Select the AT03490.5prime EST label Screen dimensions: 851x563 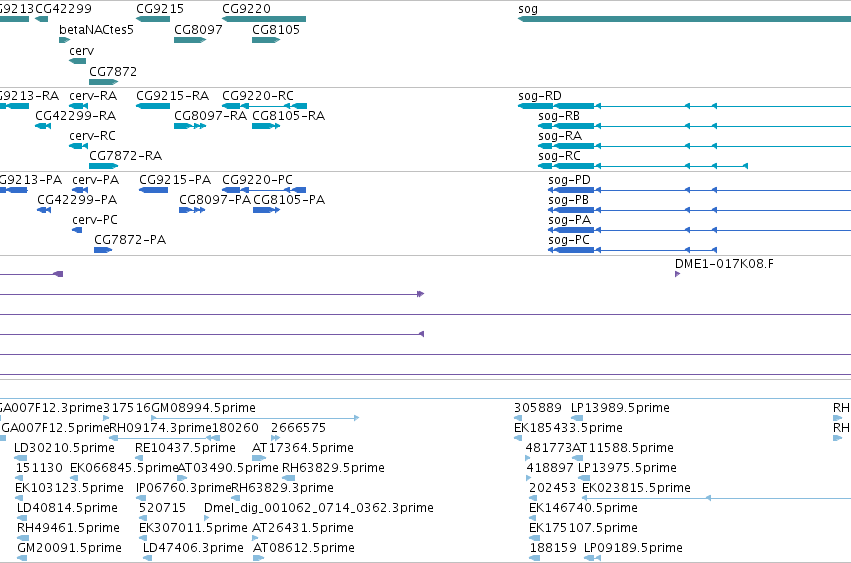228,469
